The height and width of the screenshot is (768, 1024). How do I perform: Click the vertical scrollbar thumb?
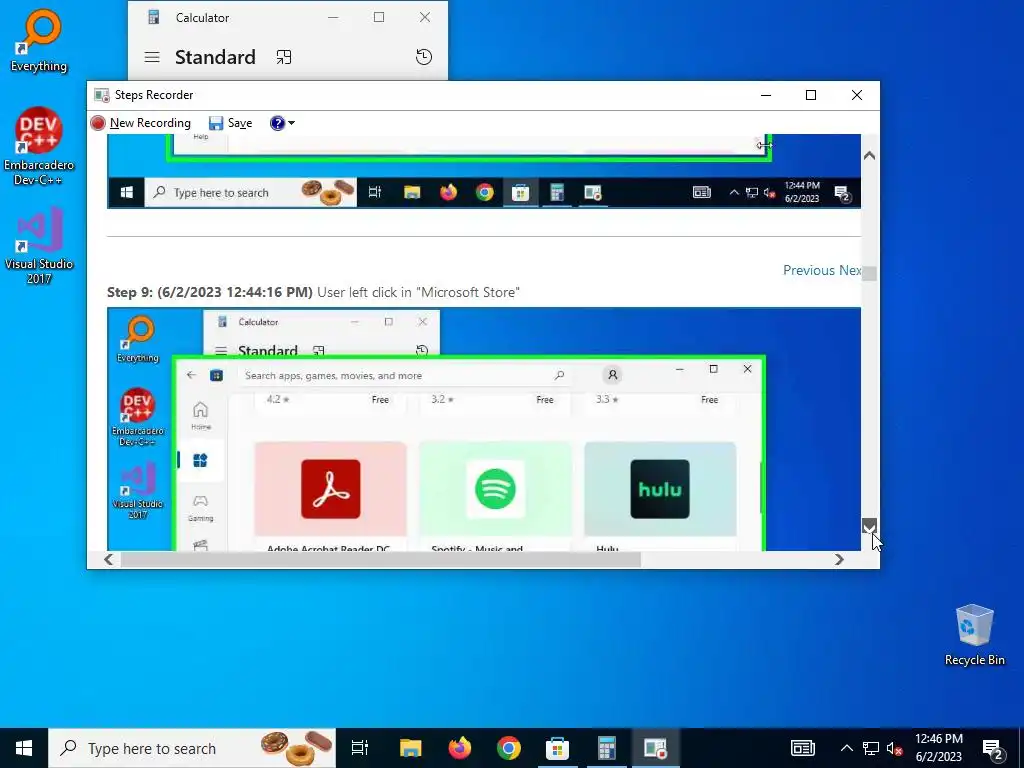[x=869, y=273]
